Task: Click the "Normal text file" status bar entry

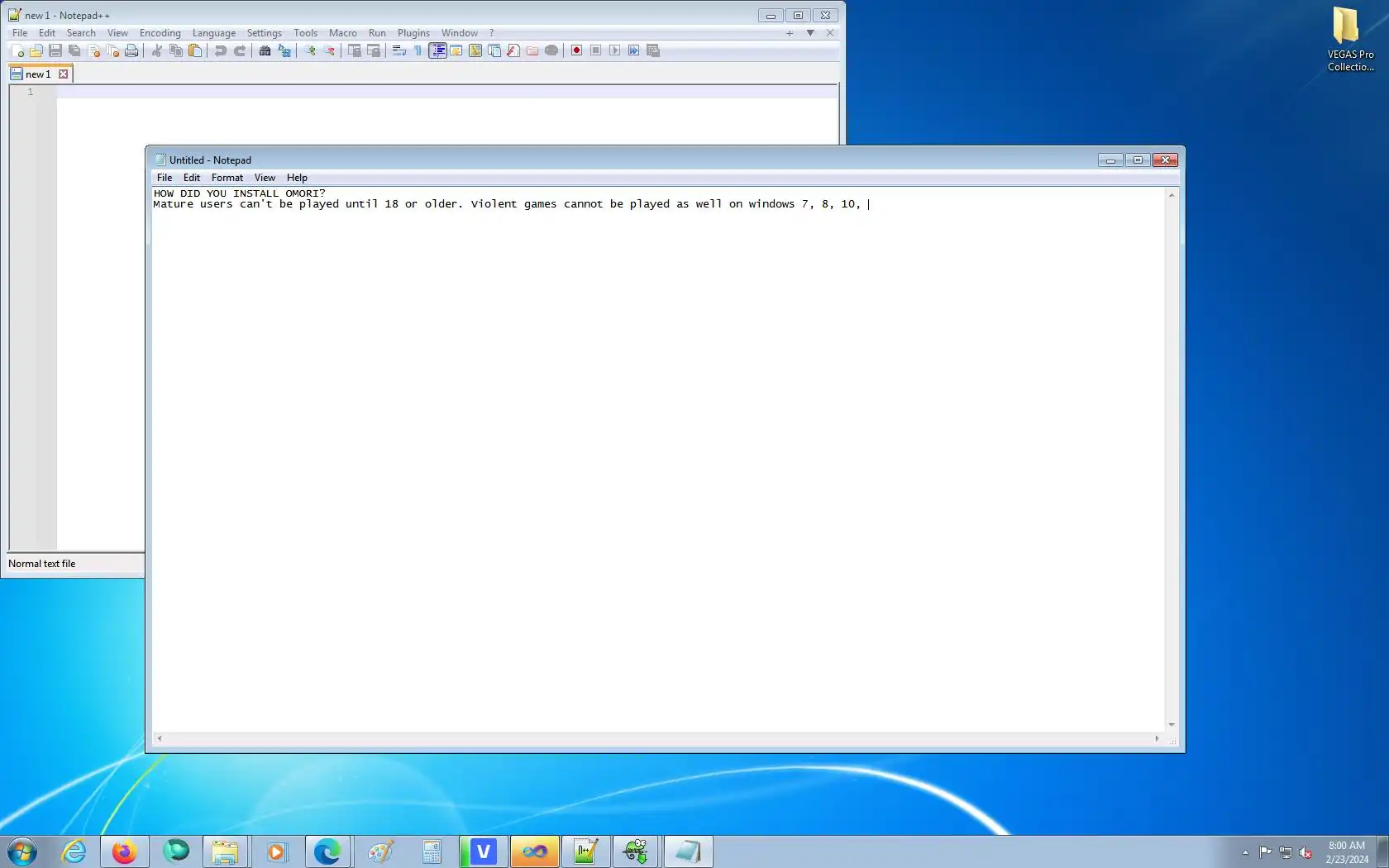Action: coord(42,564)
